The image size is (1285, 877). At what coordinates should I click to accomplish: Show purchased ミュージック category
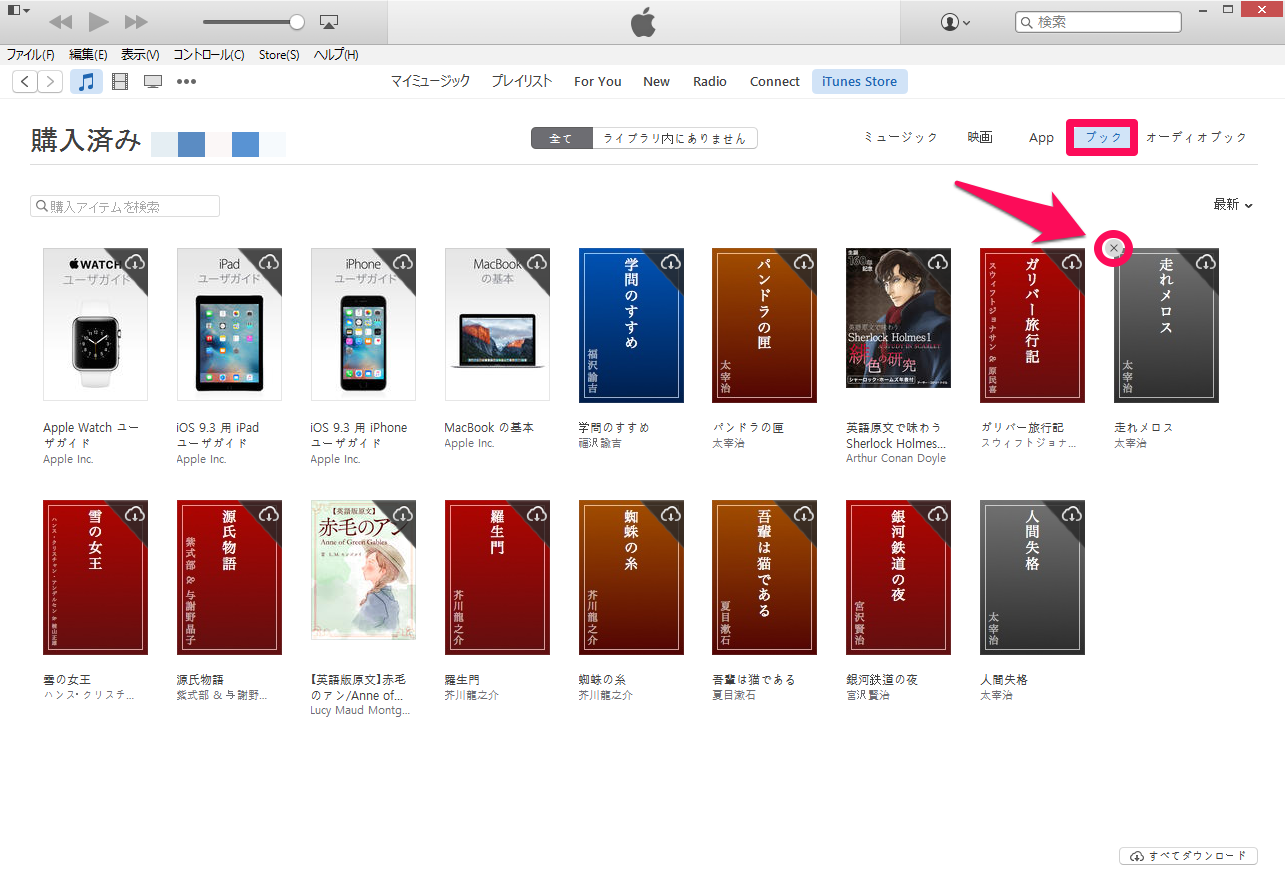click(x=901, y=138)
